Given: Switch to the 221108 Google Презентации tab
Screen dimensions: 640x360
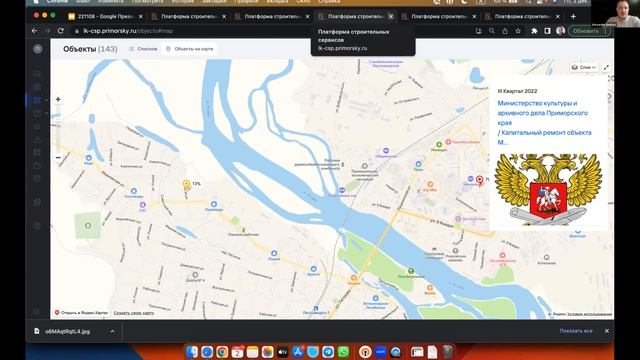Looking at the screenshot, I should click(100, 17).
